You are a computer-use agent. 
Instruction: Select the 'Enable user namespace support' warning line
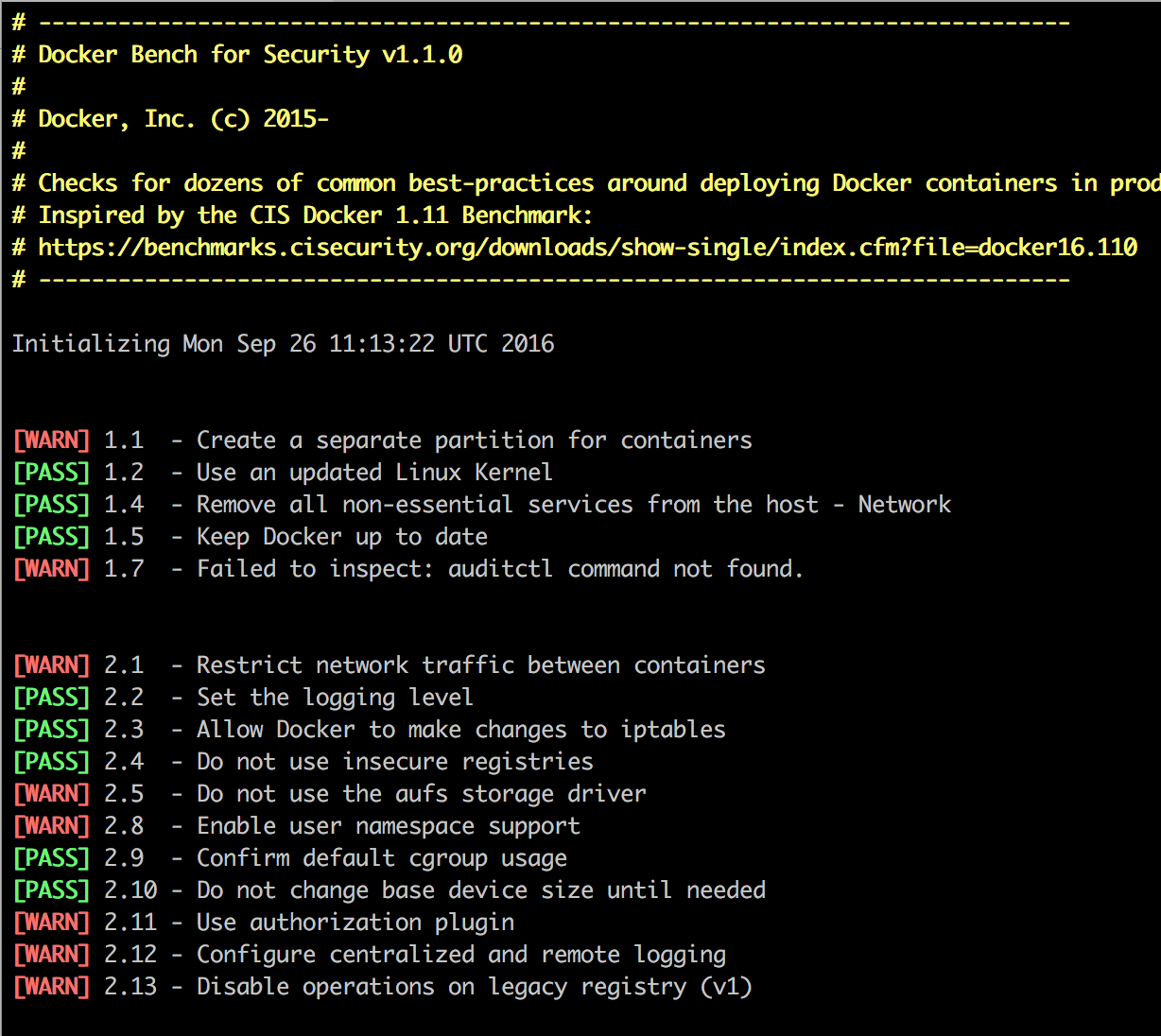(x=388, y=825)
